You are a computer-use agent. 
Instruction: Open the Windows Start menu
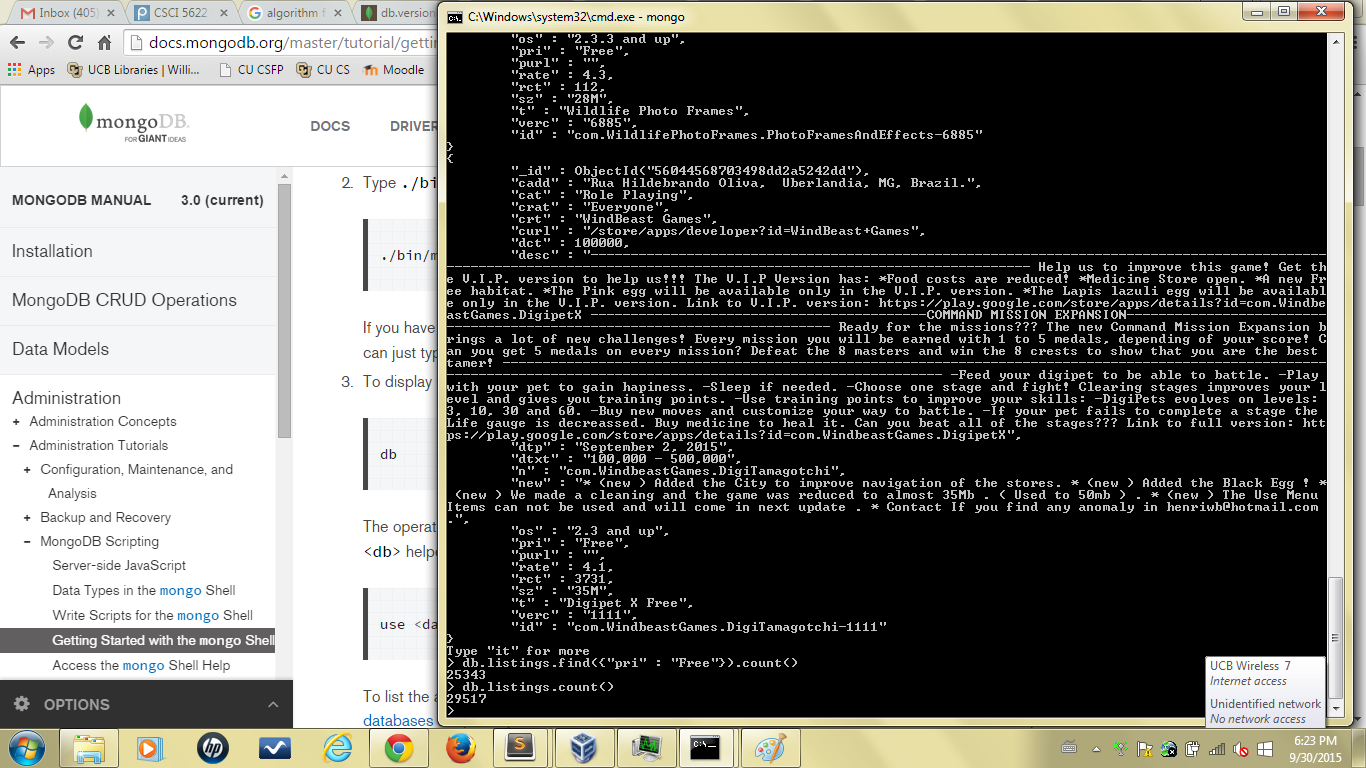click(25, 747)
